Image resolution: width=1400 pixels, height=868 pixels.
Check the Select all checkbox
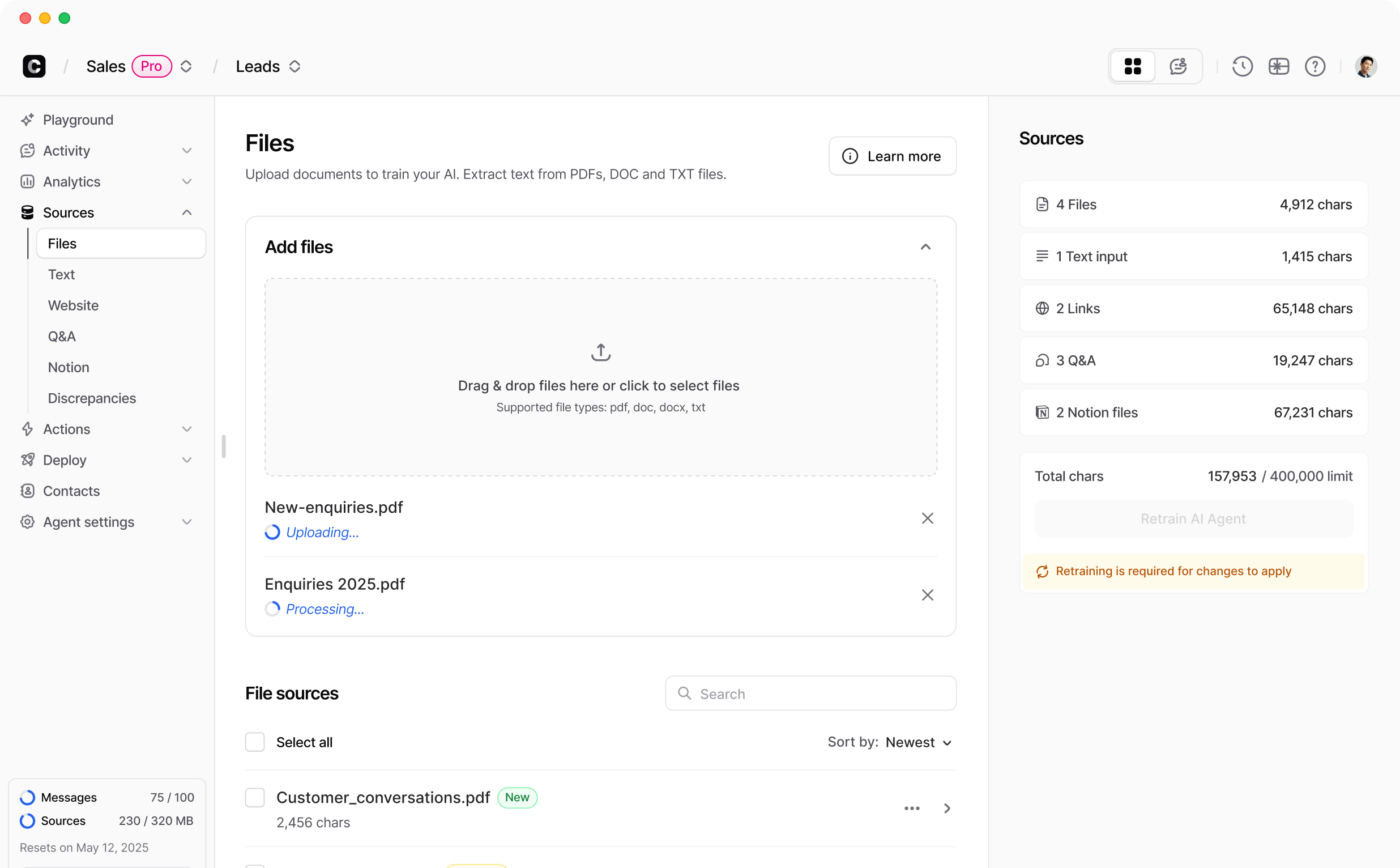click(255, 742)
